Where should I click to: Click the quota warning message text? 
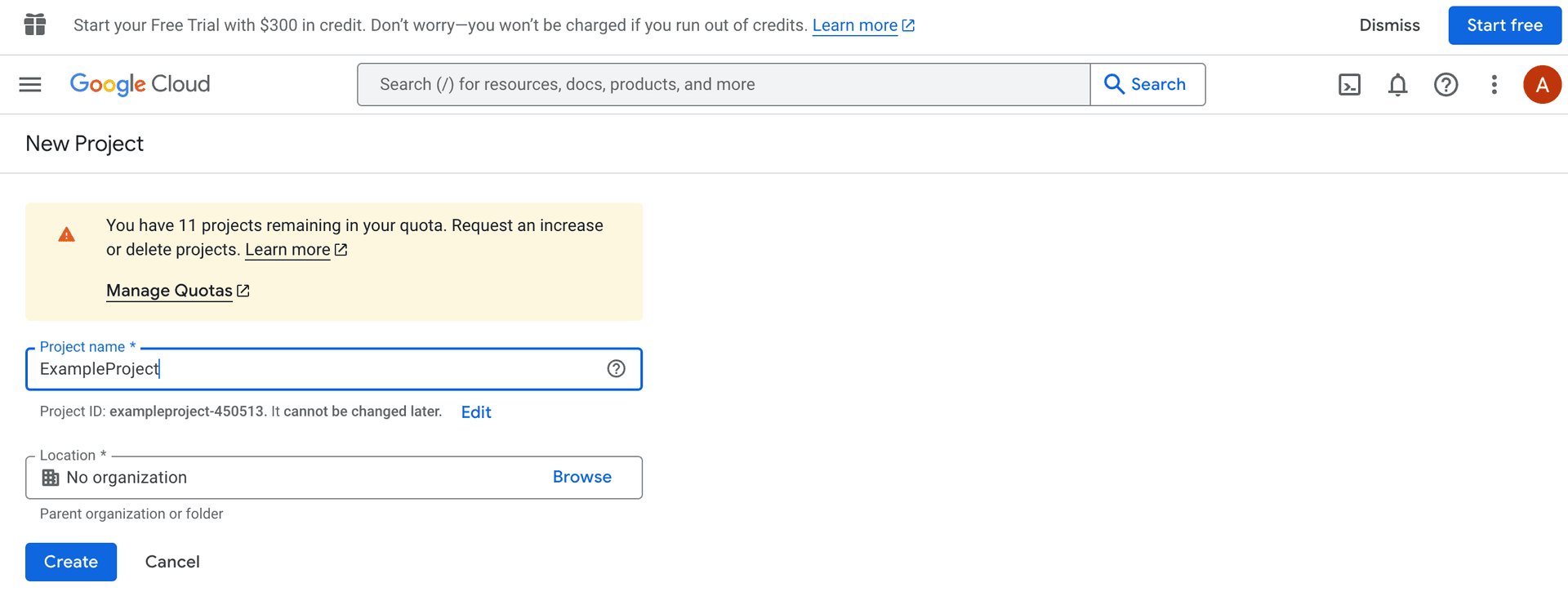tap(354, 238)
